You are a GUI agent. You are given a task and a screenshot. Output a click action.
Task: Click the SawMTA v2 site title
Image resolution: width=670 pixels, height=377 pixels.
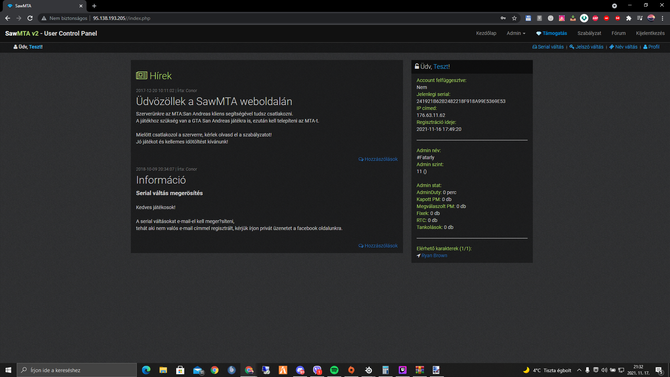51,33
